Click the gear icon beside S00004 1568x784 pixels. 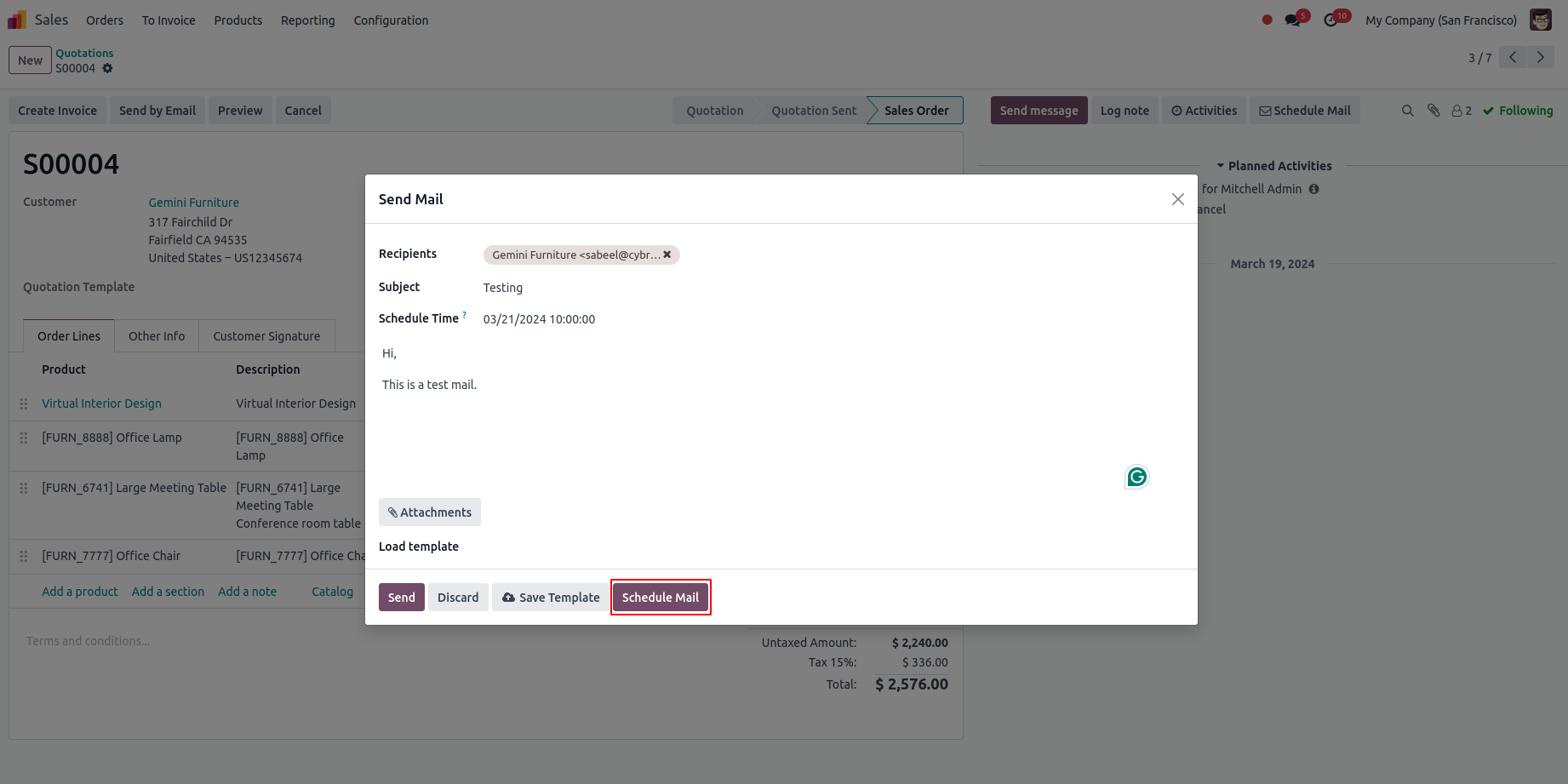click(x=107, y=68)
